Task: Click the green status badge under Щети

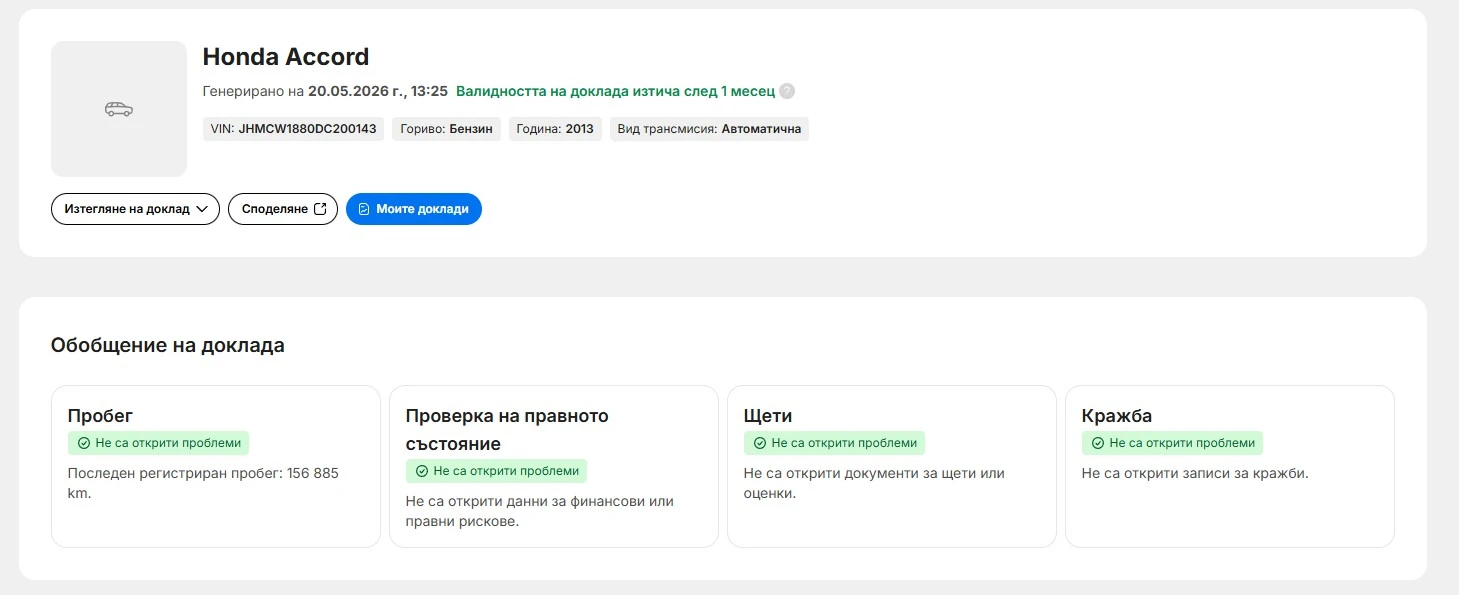Action: pos(834,443)
